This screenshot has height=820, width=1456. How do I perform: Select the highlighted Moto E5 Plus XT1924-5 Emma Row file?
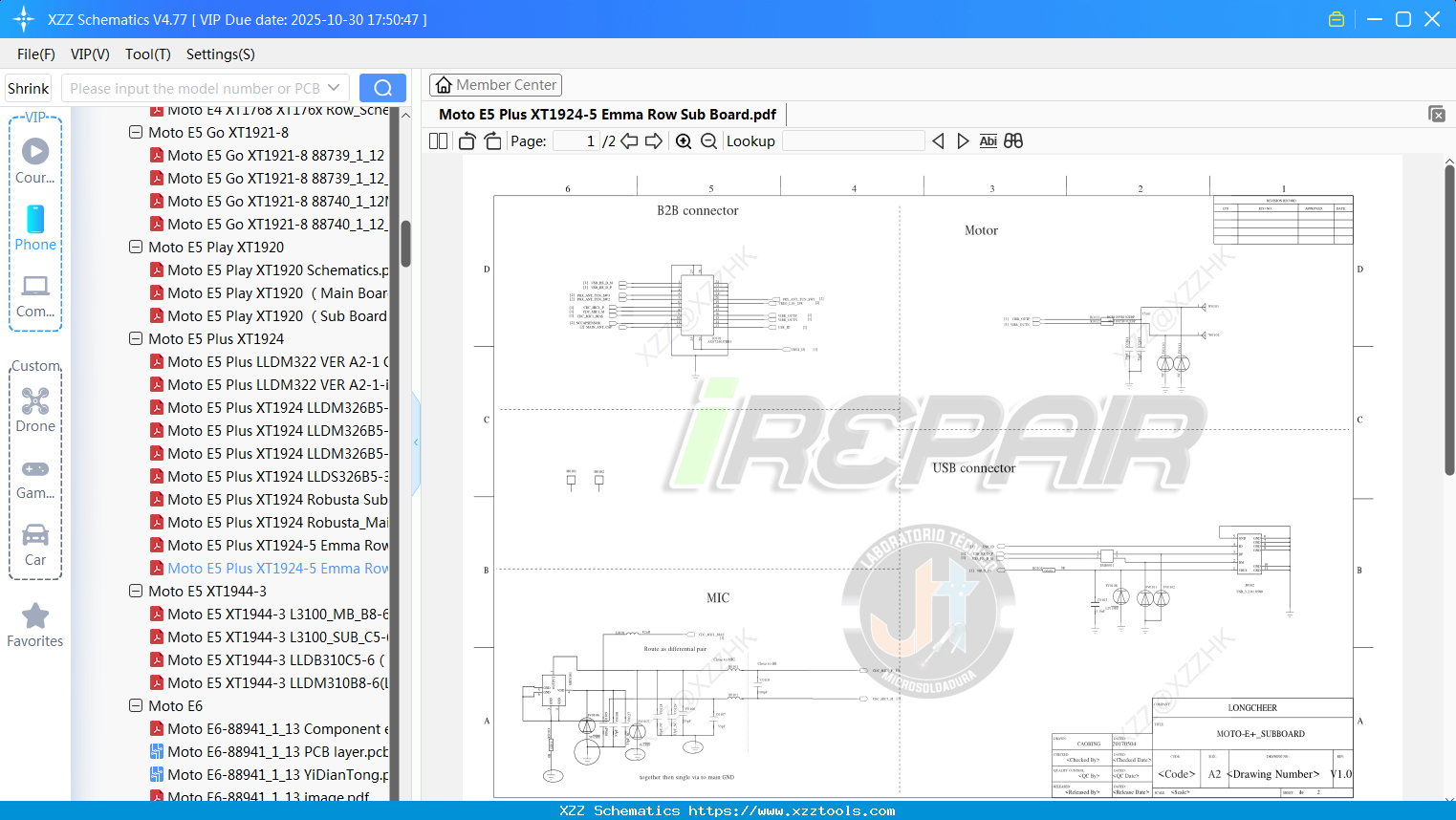(269, 568)
